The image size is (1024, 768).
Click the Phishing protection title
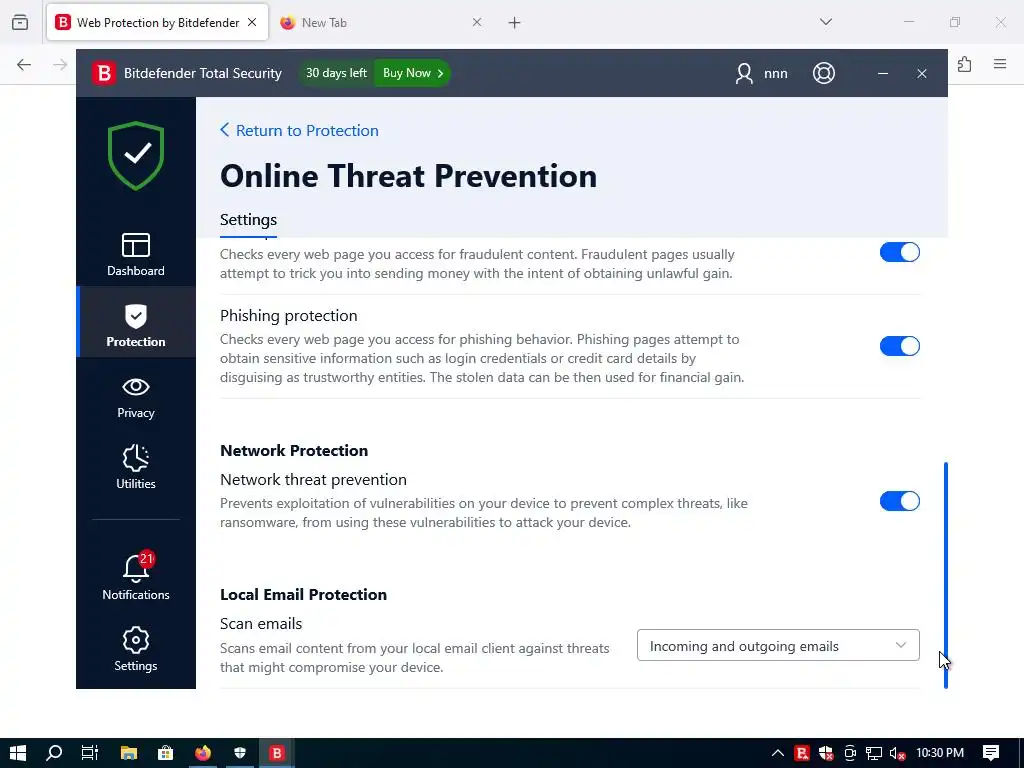(289, 315)
